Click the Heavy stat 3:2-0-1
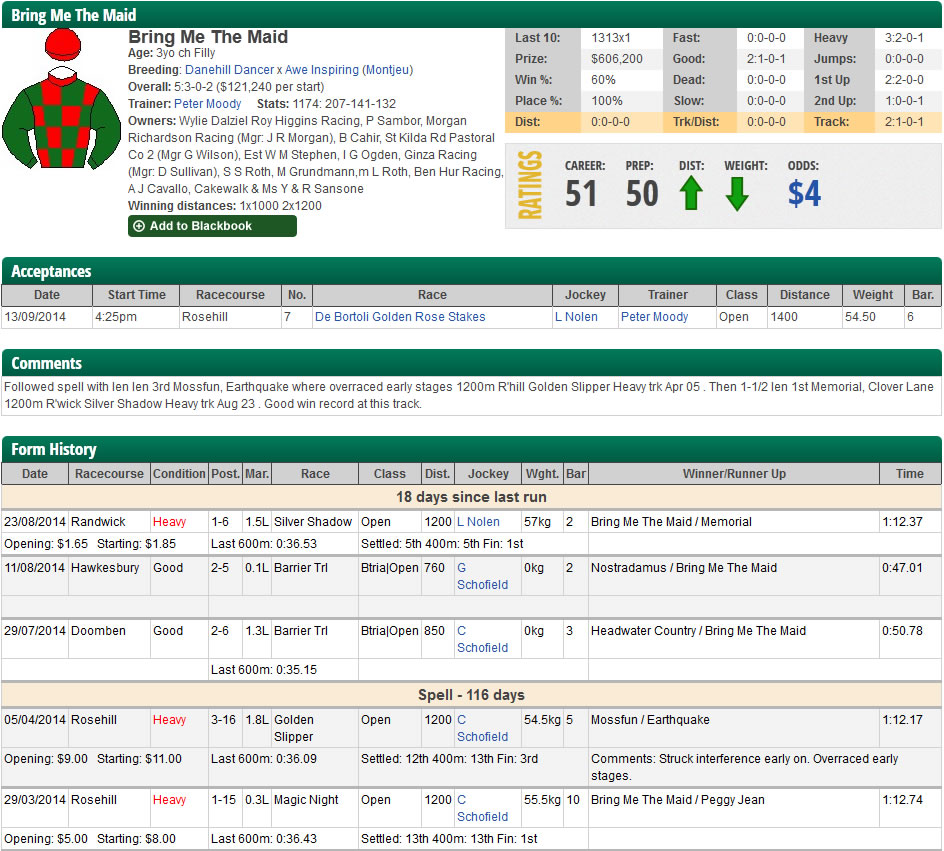 pos(904,37)
